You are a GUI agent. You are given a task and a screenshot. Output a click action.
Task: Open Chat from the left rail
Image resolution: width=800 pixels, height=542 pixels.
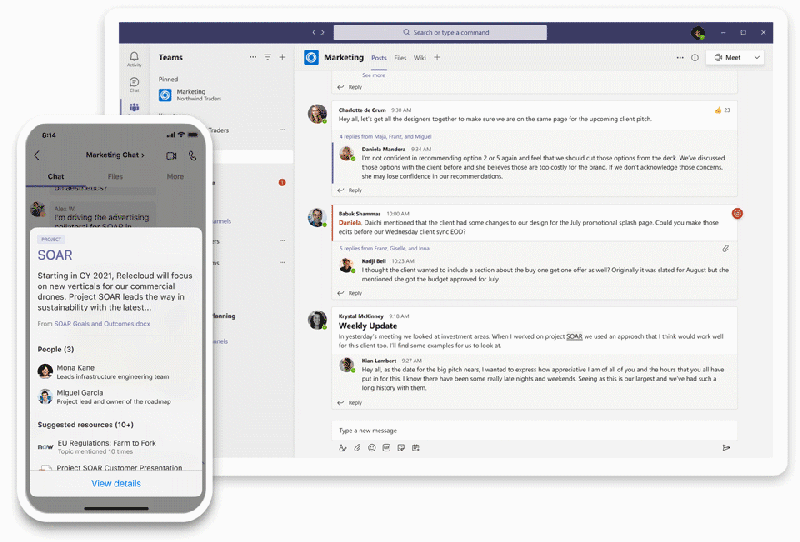coord(134,85)
